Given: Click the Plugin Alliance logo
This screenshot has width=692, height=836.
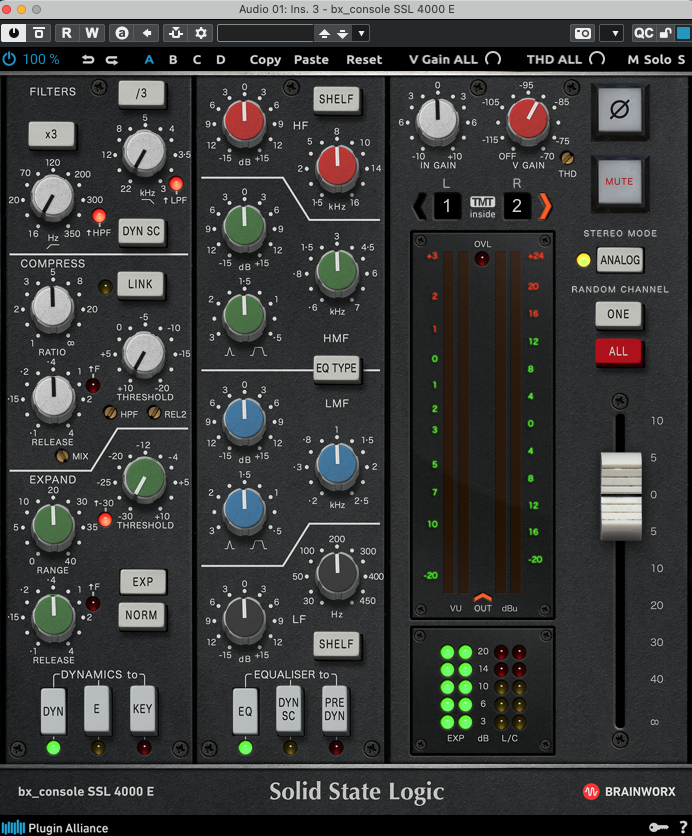Looking at the screenshot, I should click(x=55, y=827).
